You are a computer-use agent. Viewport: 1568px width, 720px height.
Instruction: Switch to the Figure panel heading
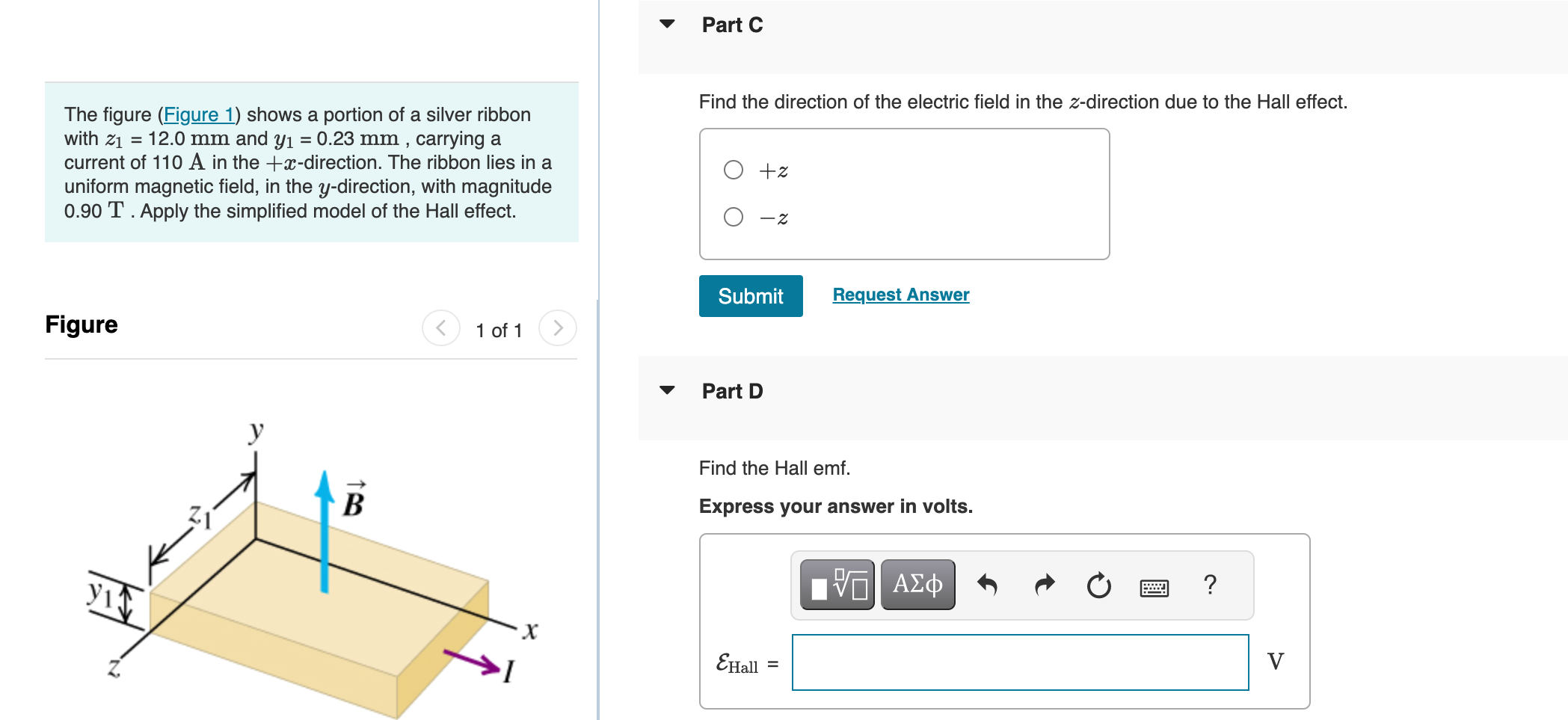pos(82,324)
